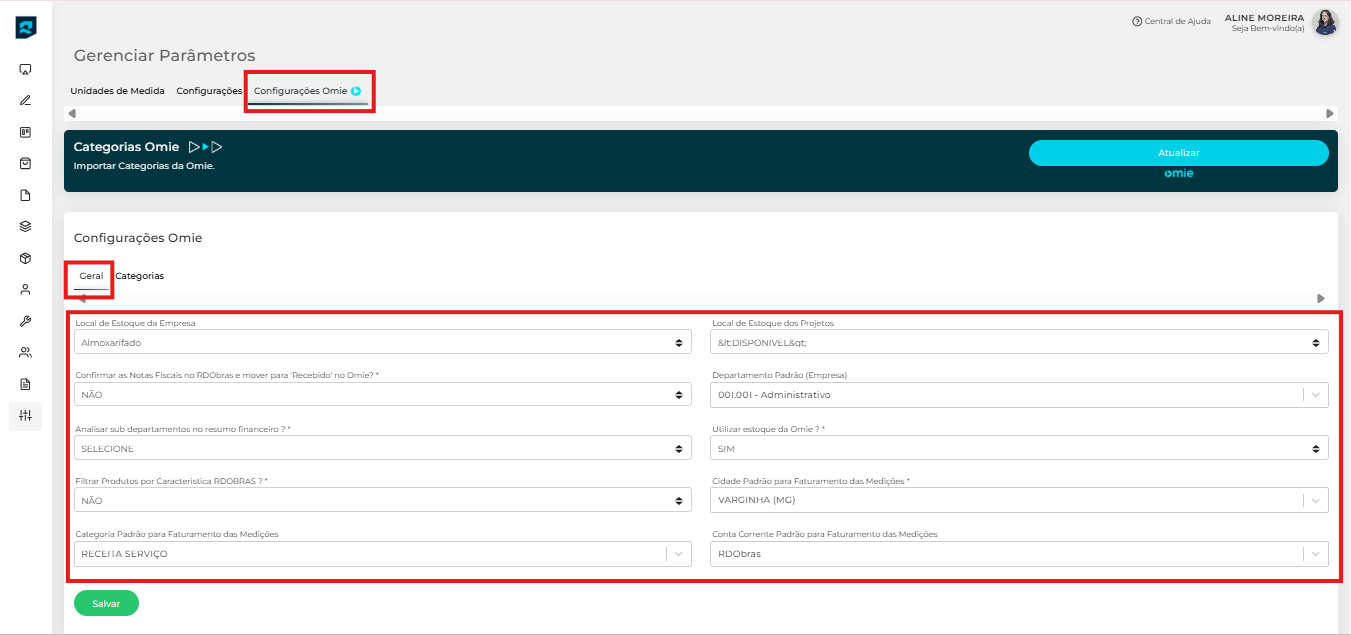Open the multiple users sidebar icon

pos(25,352)
